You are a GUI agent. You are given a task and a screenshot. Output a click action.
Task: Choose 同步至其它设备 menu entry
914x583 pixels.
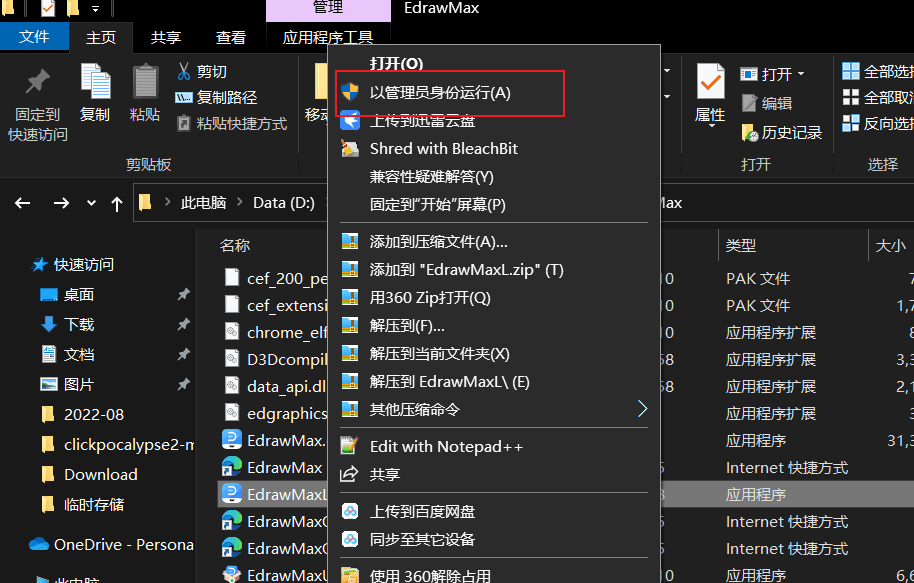point(494,540)
